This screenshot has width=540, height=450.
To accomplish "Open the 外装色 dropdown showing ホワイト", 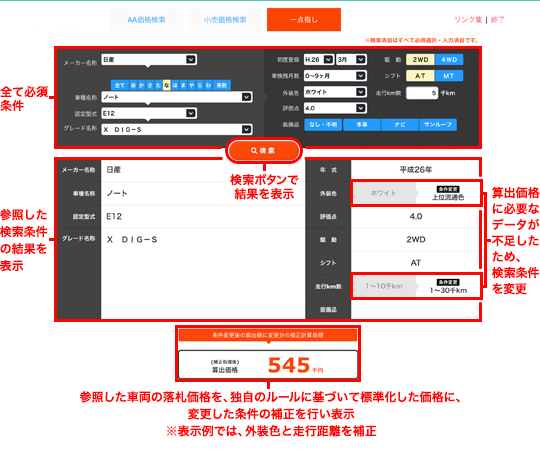I will [335, 92].
